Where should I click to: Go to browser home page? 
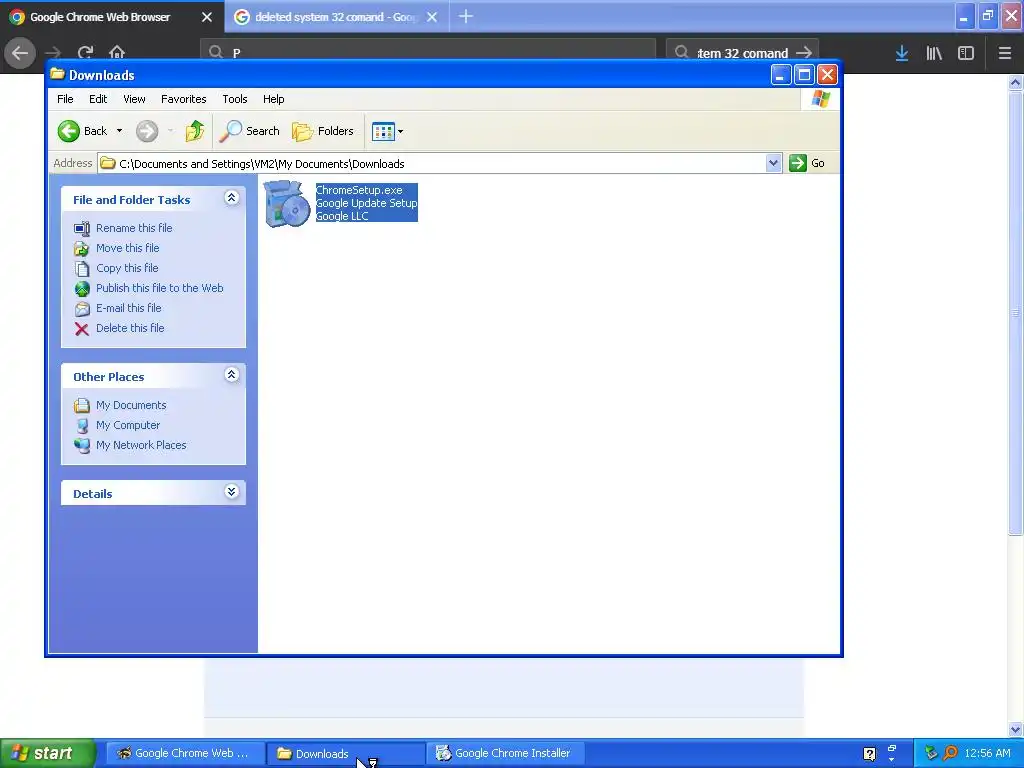tap(117, 52)
